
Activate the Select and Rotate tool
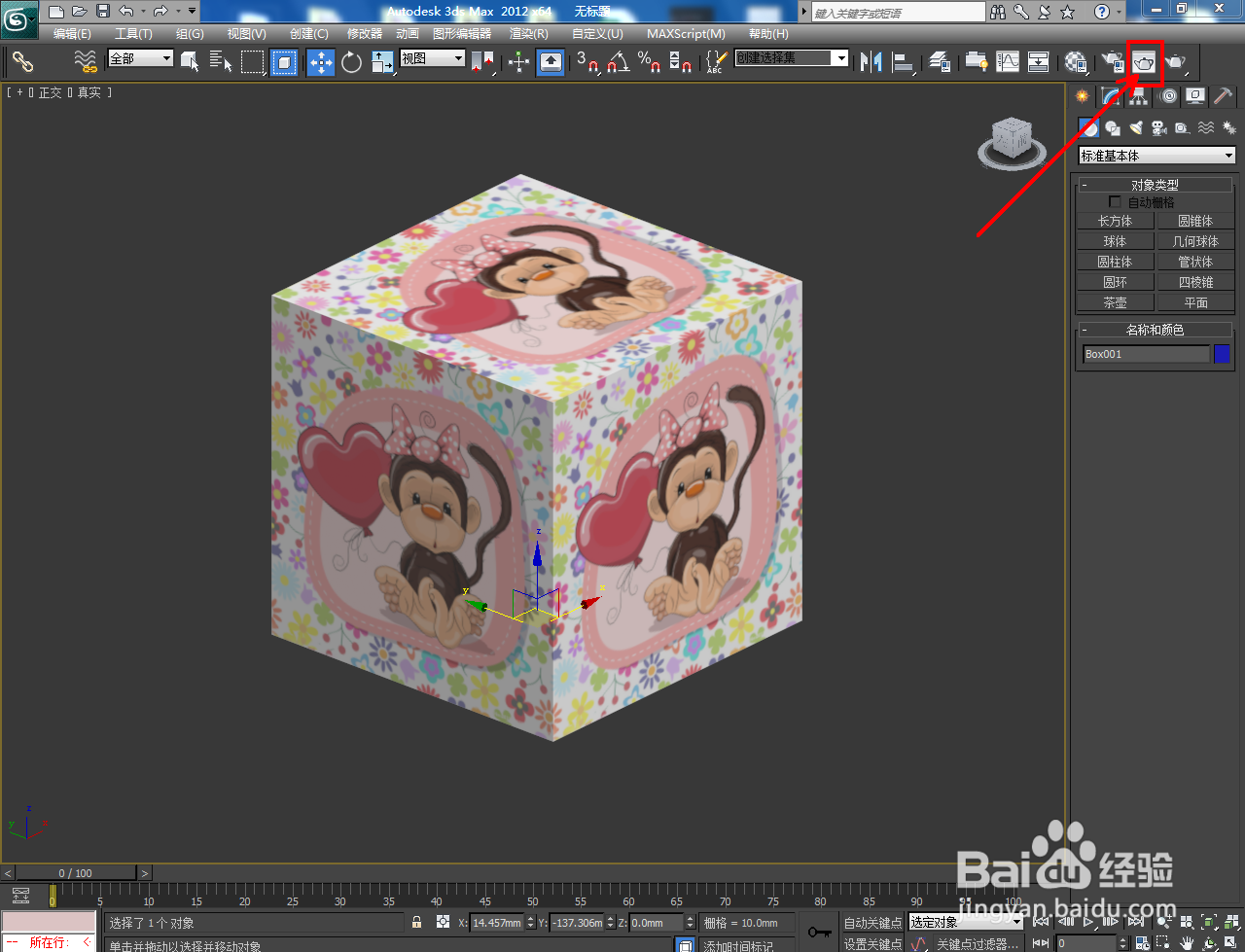pyautogui.click(x=351, y=62)
